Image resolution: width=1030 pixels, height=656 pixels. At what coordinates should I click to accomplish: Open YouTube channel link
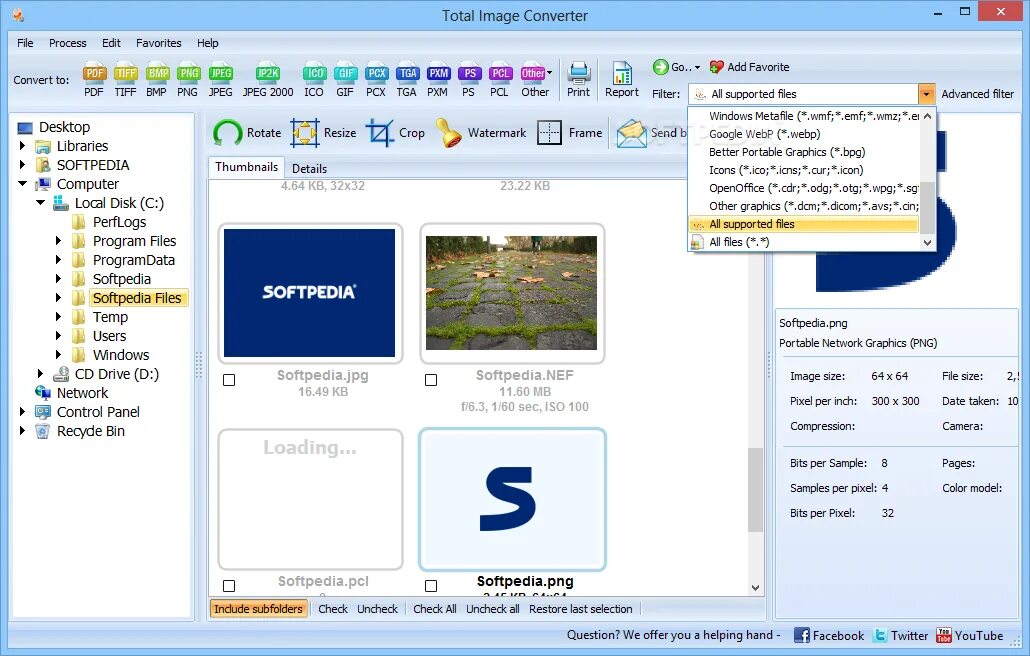coord(970,636)
